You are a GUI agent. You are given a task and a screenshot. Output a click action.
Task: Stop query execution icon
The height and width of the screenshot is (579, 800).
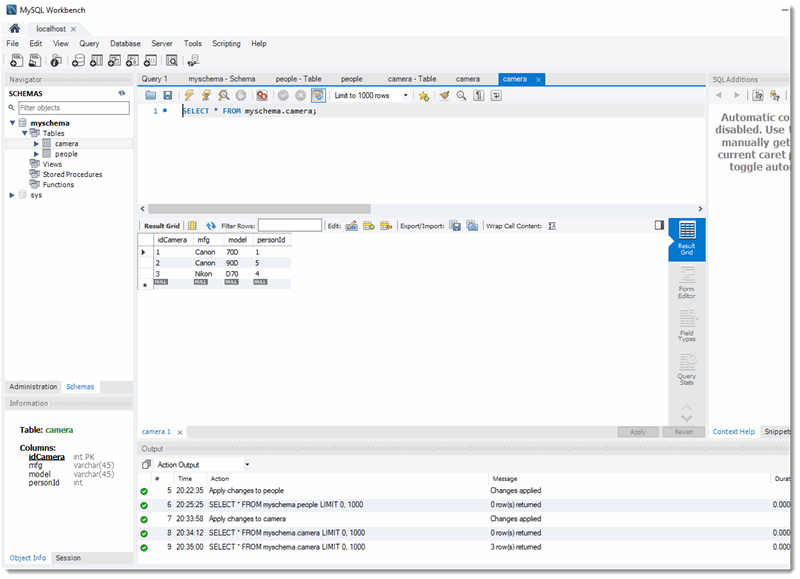tap(241, 95)
